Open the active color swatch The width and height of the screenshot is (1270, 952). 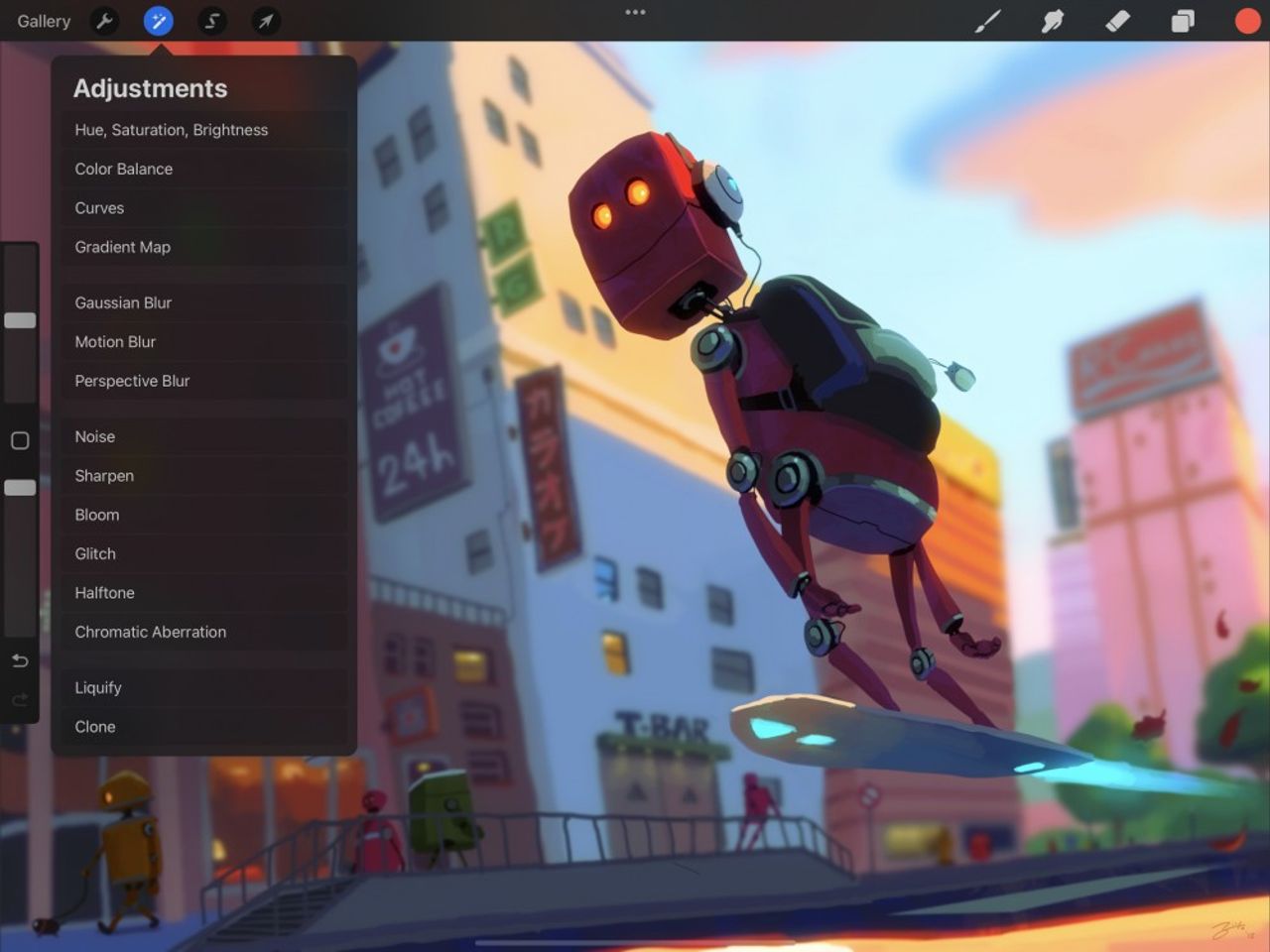pyautogui.click(x=1246, y=21)
